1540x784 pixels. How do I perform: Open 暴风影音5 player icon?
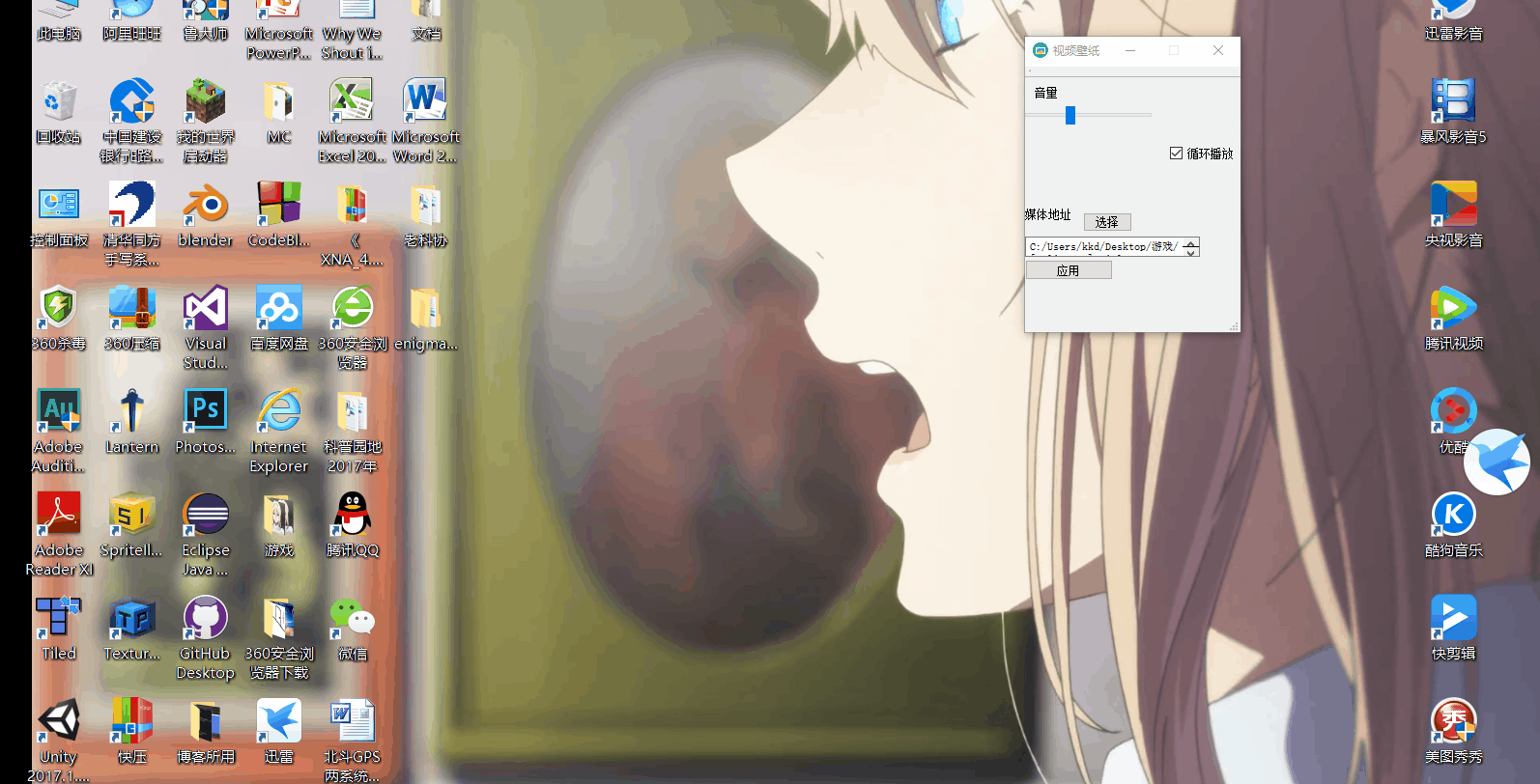pos(1454,101)
